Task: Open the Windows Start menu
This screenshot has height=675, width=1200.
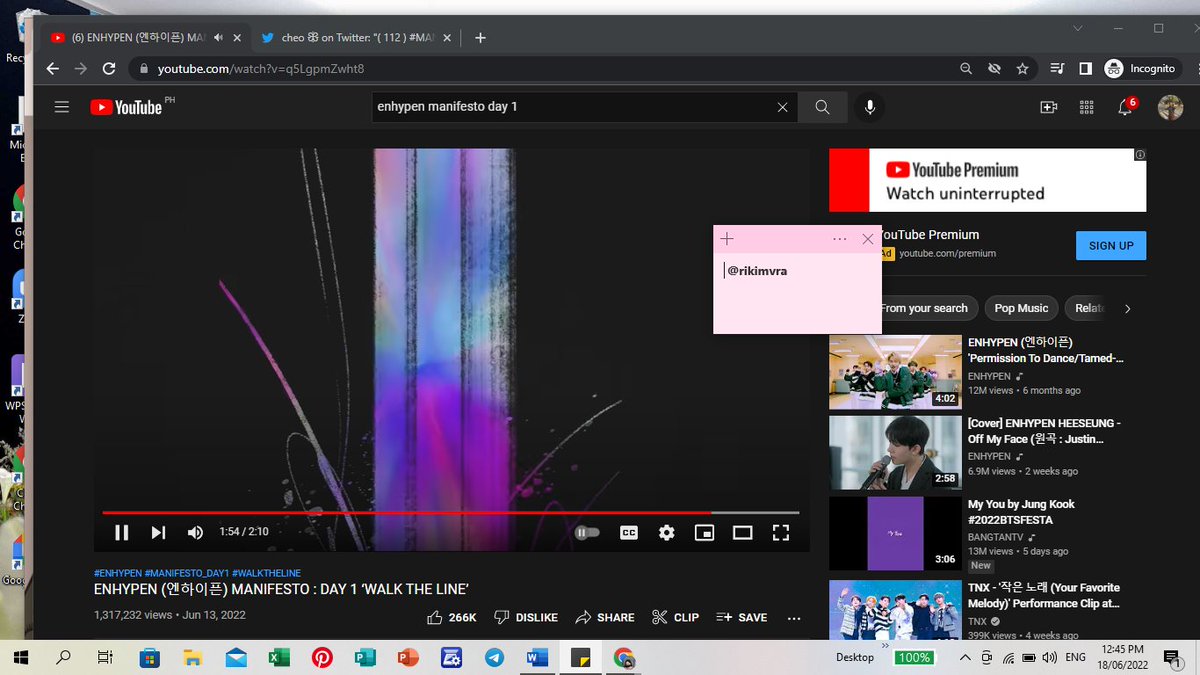Action: 21,657
